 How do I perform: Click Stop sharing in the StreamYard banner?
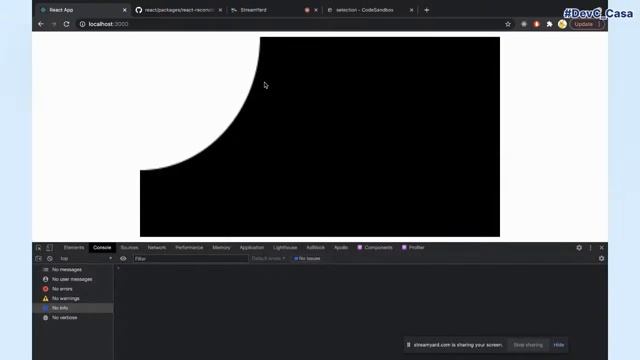528,345
